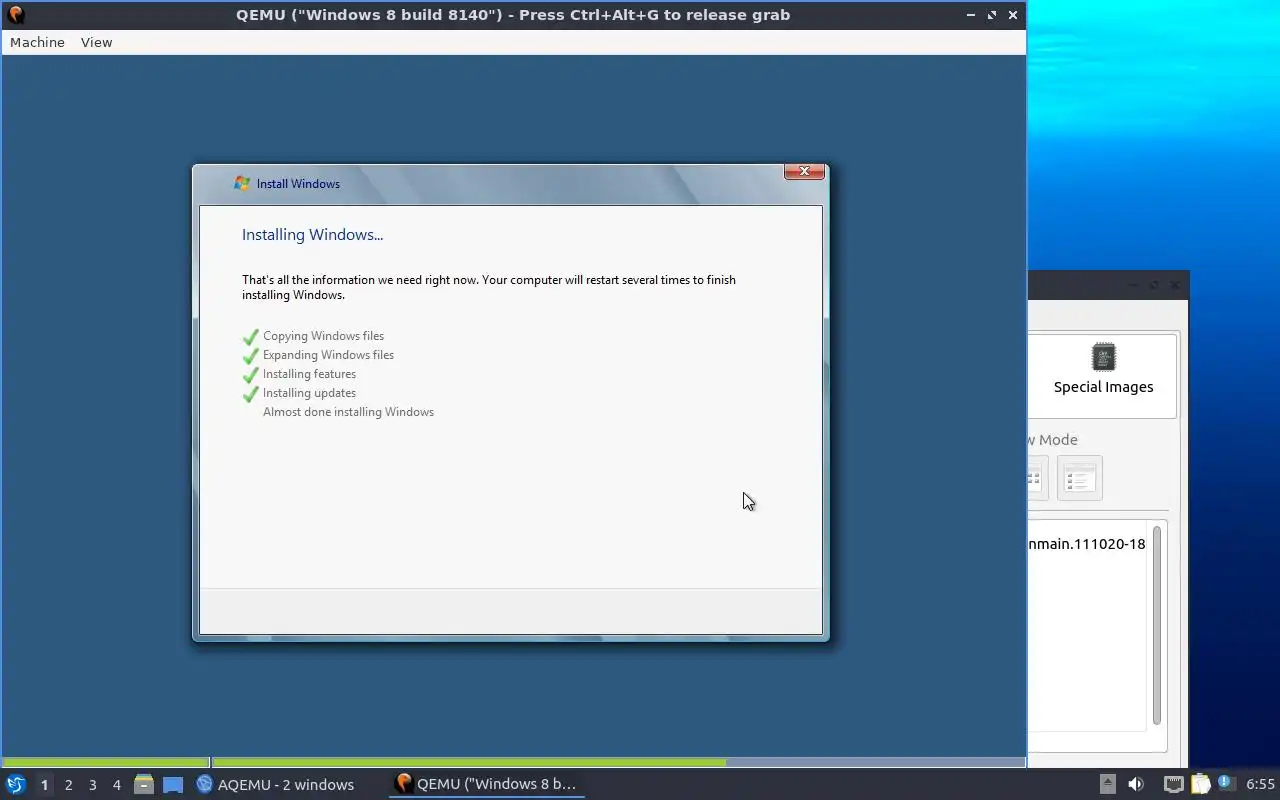Open the file manager taskbar icon
1280x800 pixels.
[x=144, y=784]
